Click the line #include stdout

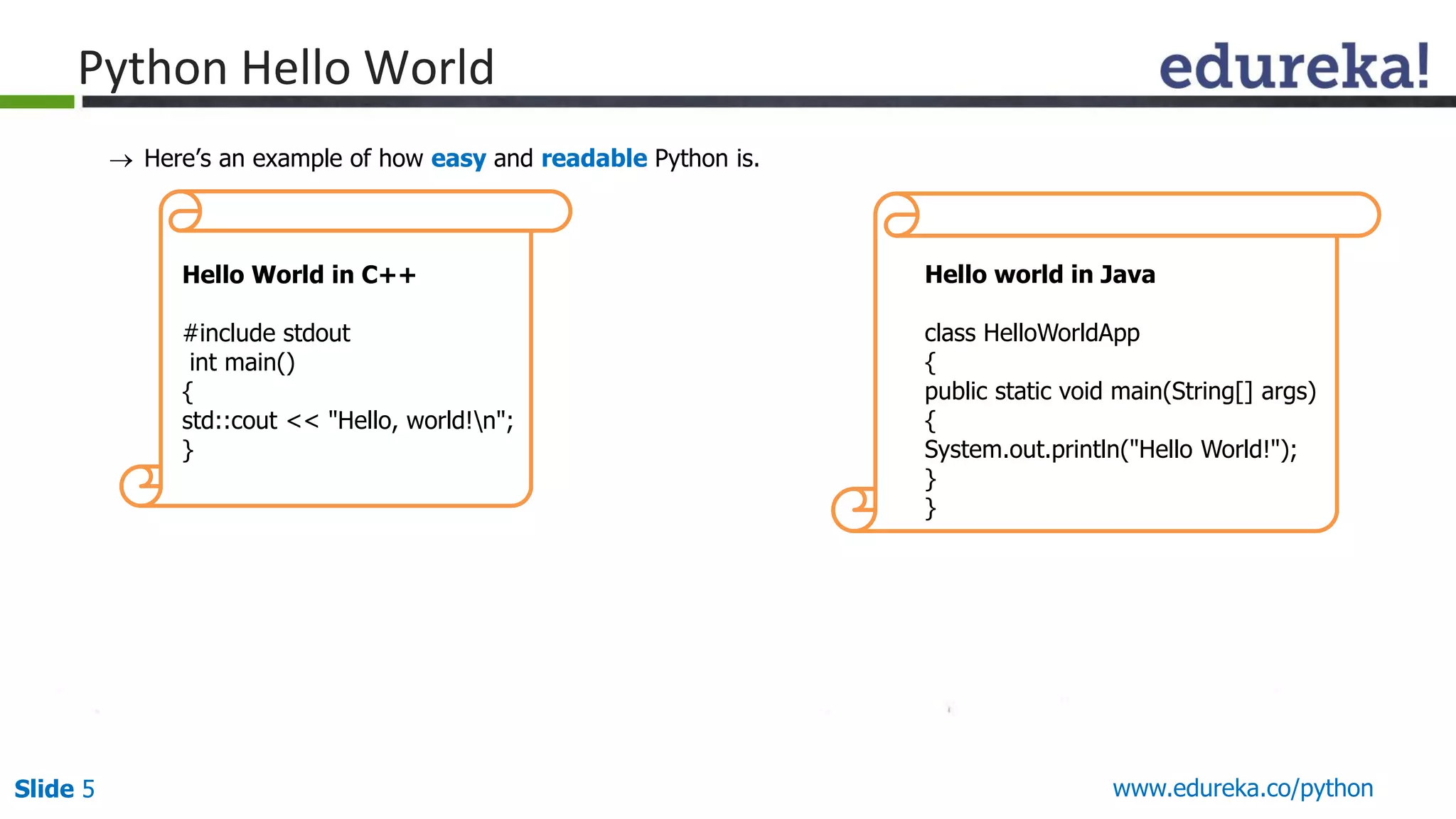pos(267,333)
